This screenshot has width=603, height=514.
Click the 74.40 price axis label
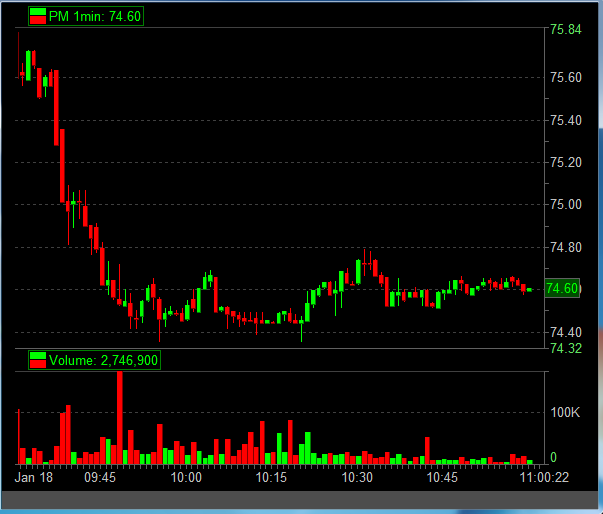[566, 332]
